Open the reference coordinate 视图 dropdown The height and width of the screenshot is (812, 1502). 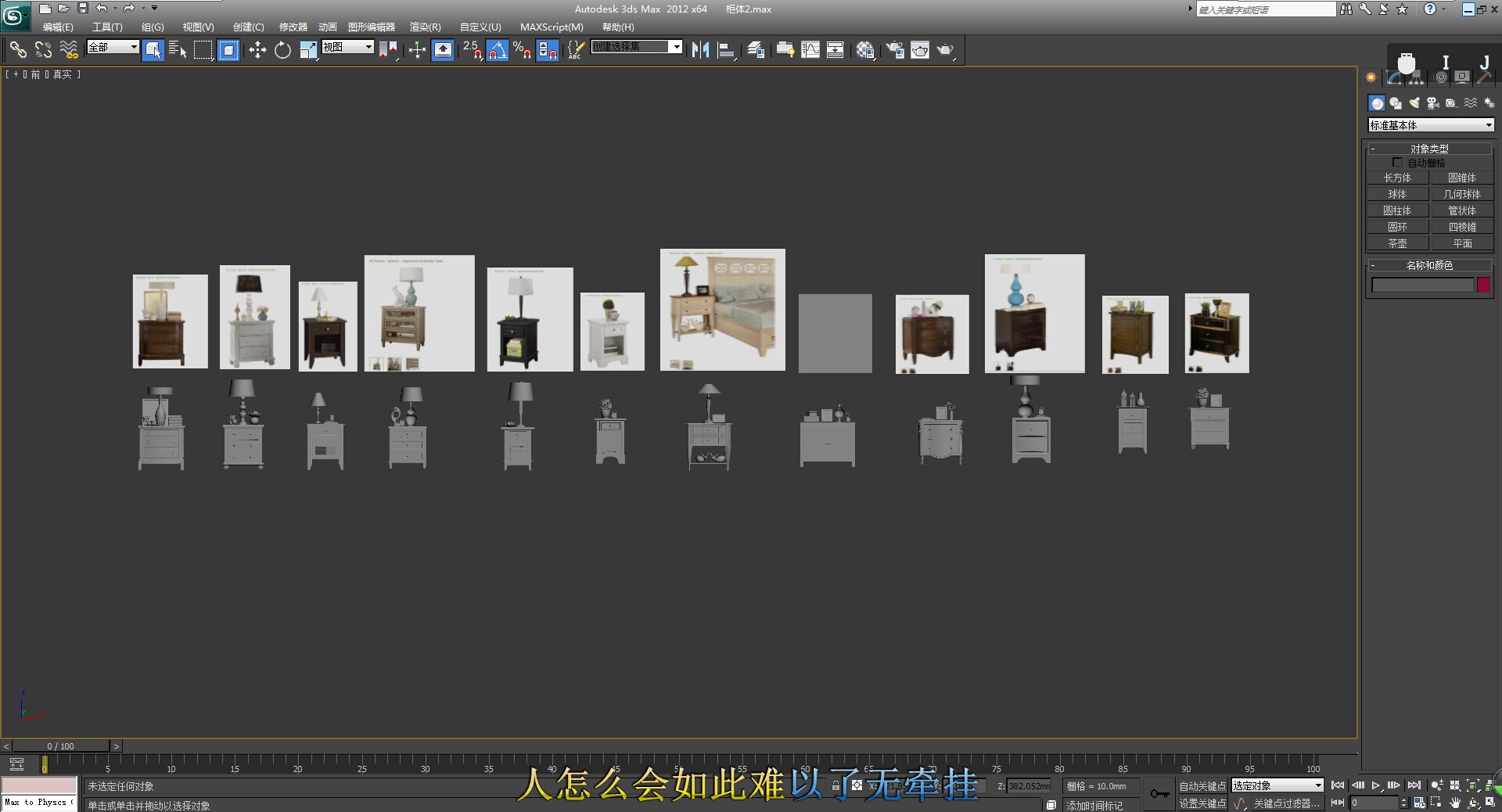tap(348, 47)
